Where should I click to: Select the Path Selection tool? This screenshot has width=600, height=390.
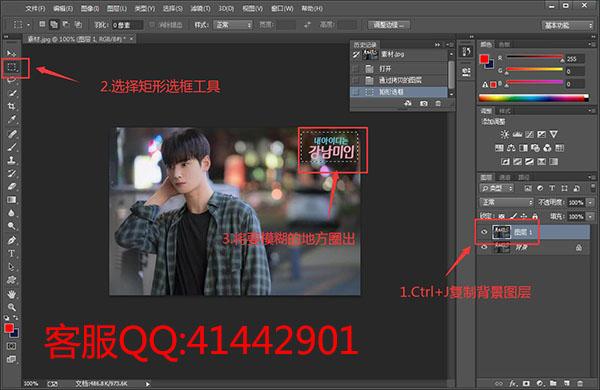click(x=12, y=266)
